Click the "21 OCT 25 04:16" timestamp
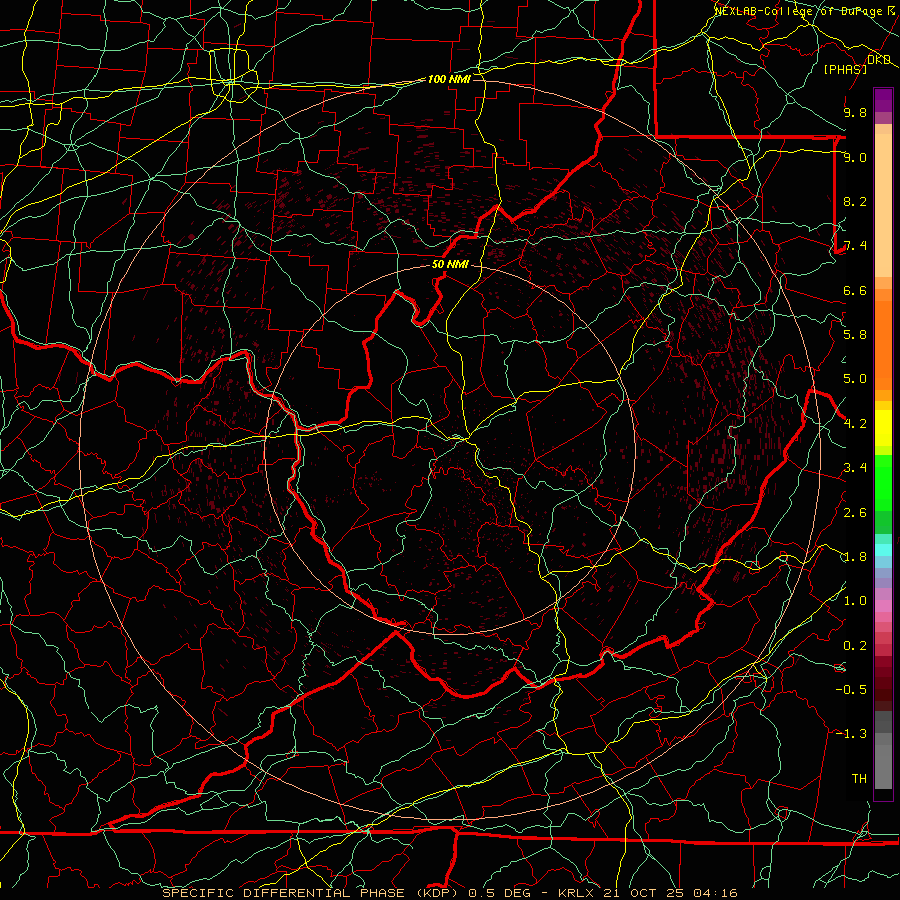The width and height of the screenshot is (900, 900). pos(670,893)
